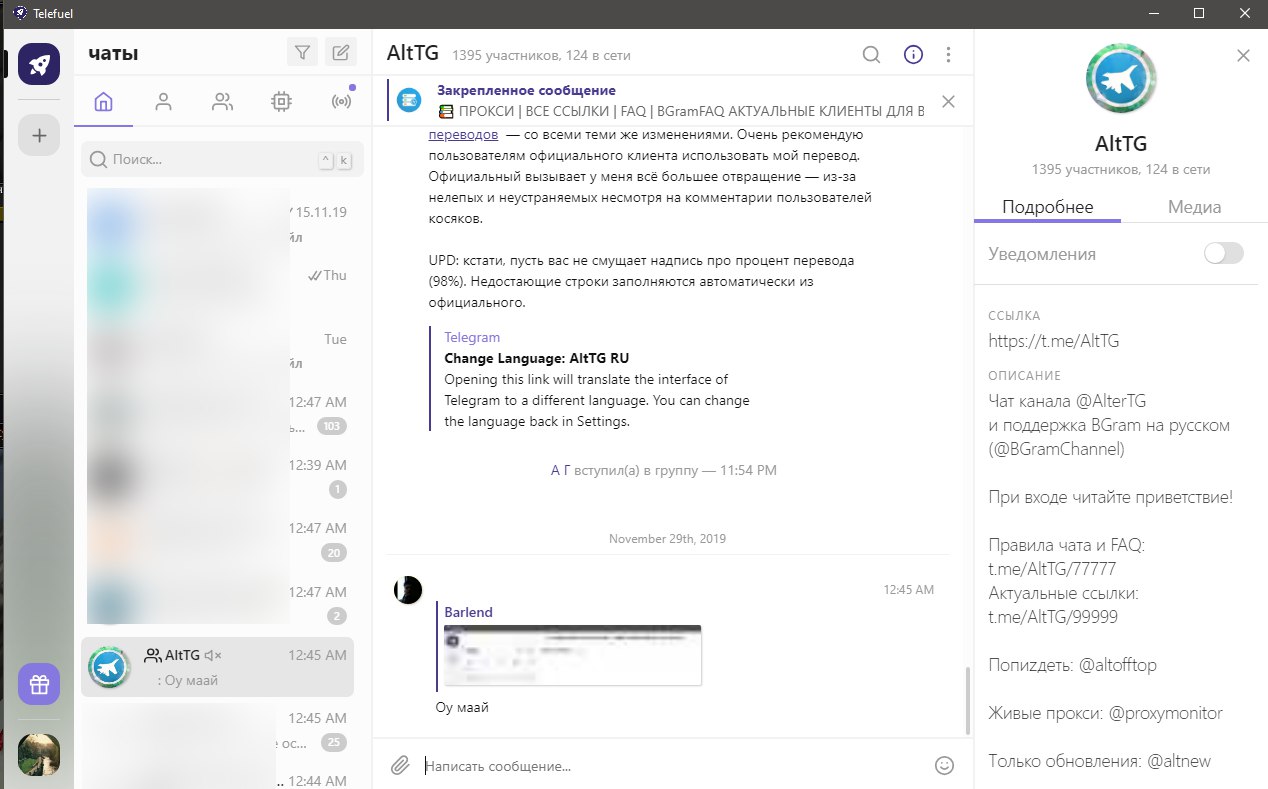
Task: Select the home all-chats tab
Action: point(103,101)
